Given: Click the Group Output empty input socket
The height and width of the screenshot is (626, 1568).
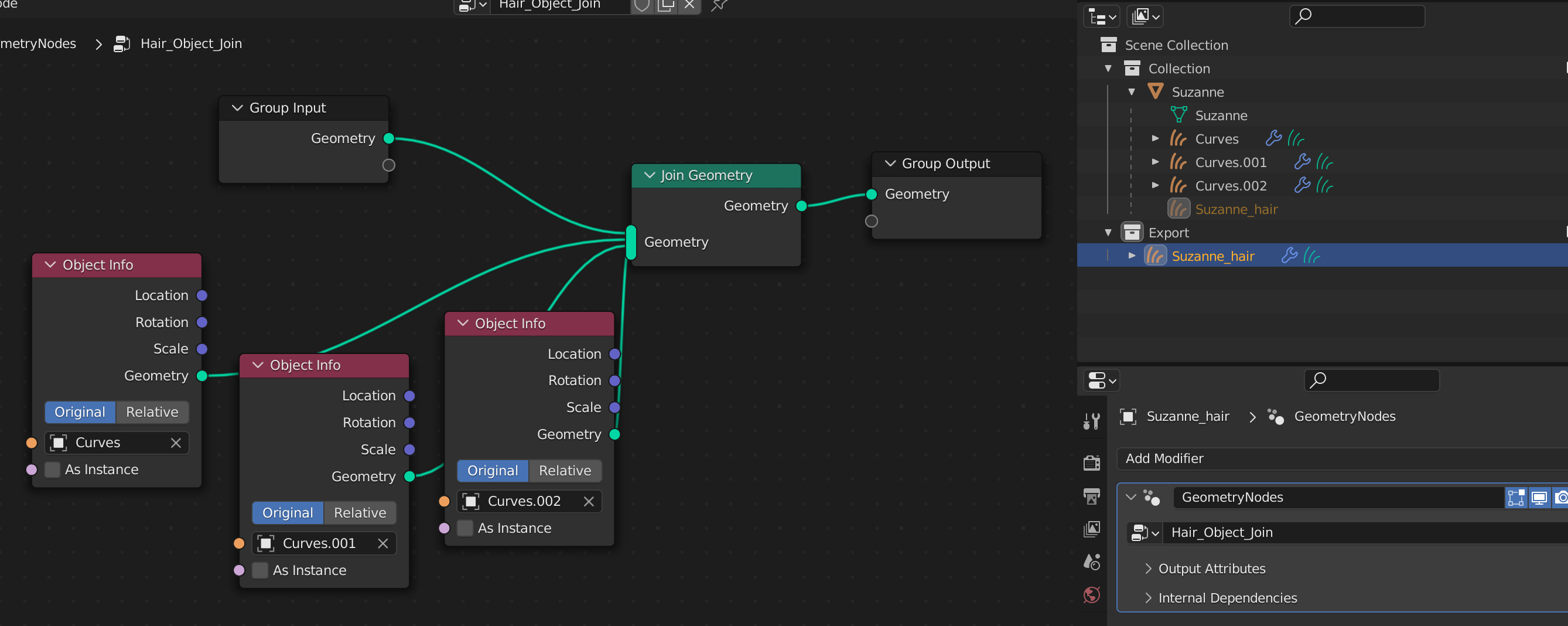Looking at the screenshot, I should point(872,221).
